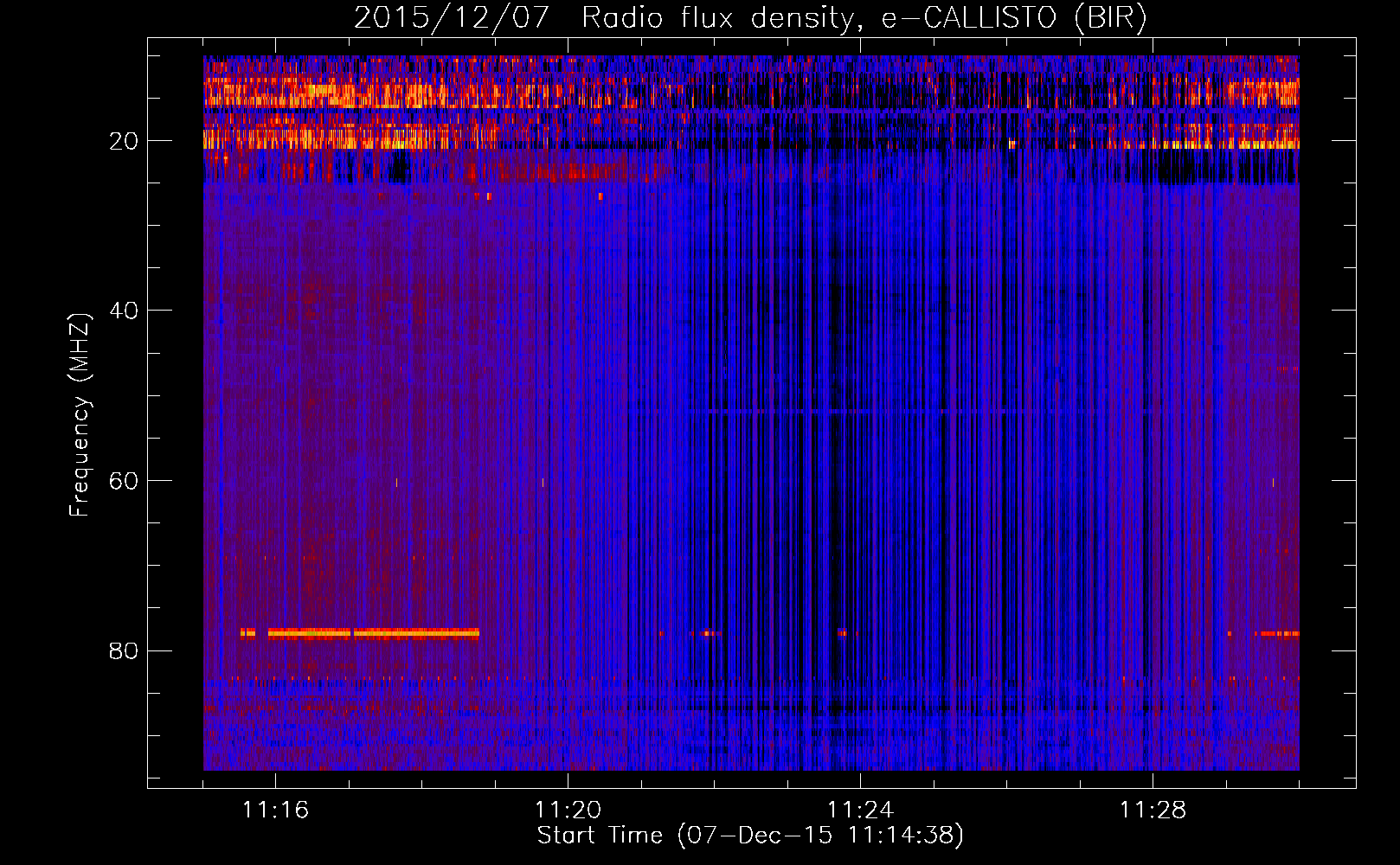The width and height of the screenshot is (1400, 865).
Task: Select the "Frequency (MHZ)" y-axis label
Action: 80,415
